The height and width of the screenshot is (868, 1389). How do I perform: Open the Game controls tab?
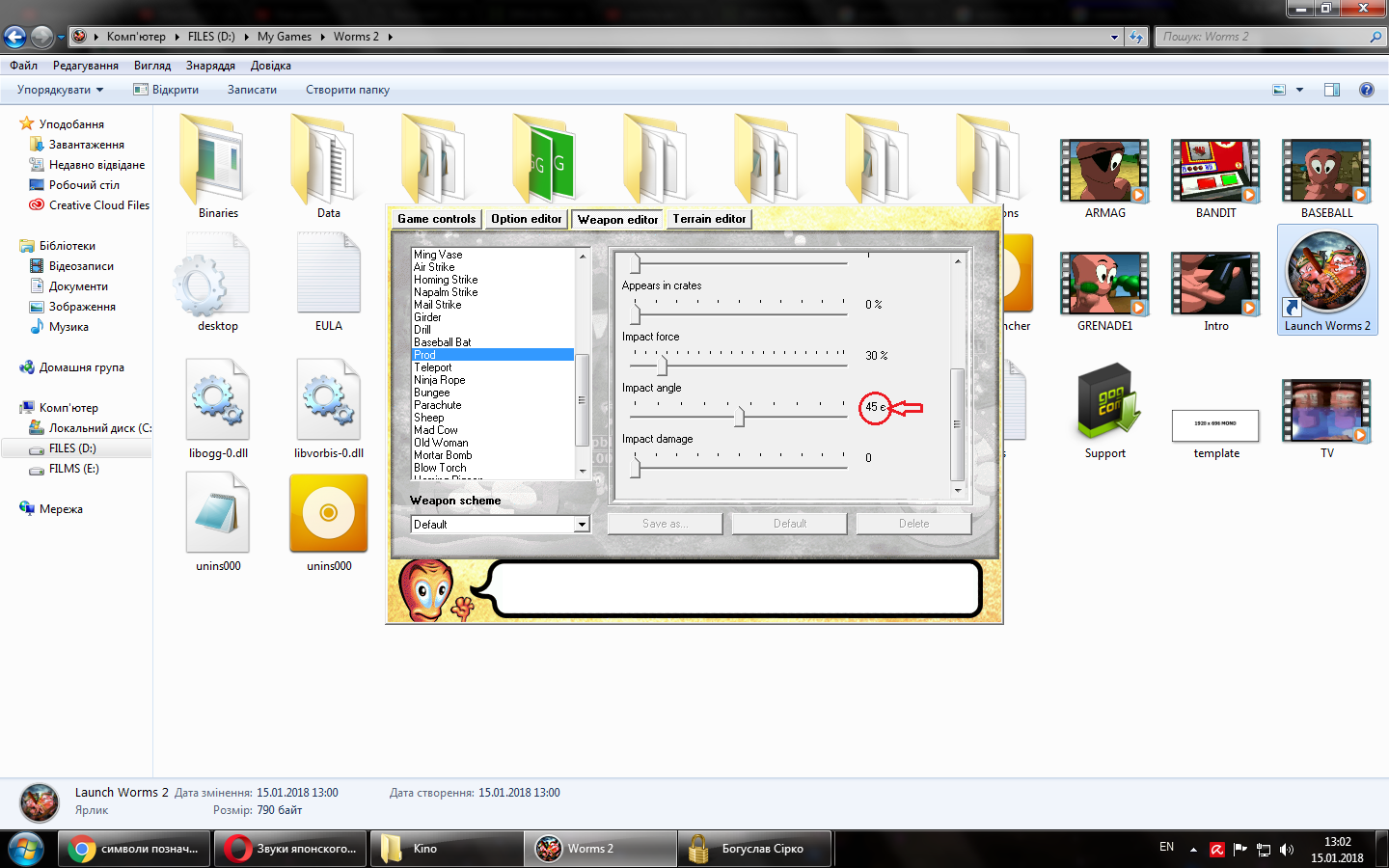tap(436, 219)
